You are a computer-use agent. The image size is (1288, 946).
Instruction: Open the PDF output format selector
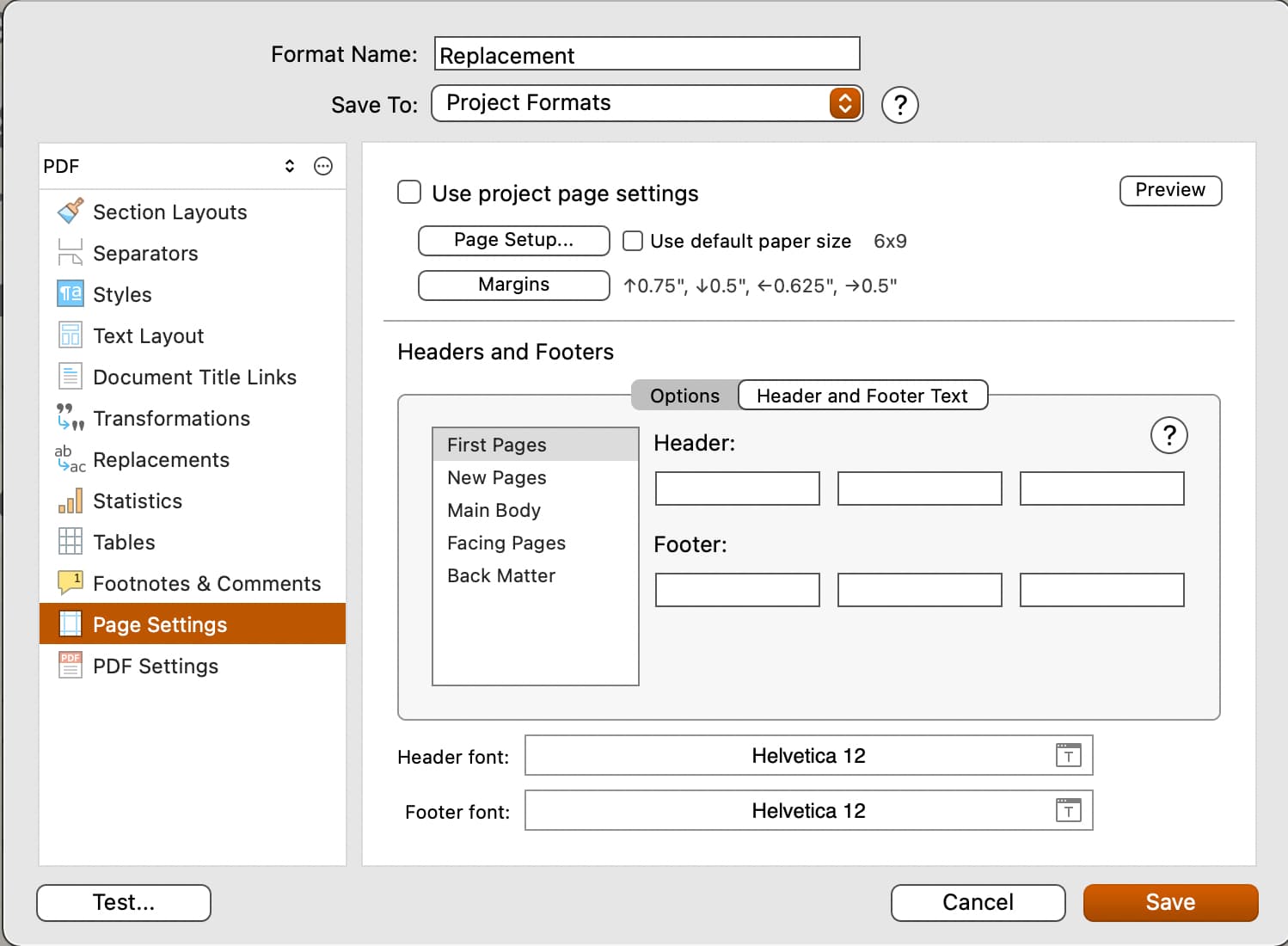click(x=170, y=166)
